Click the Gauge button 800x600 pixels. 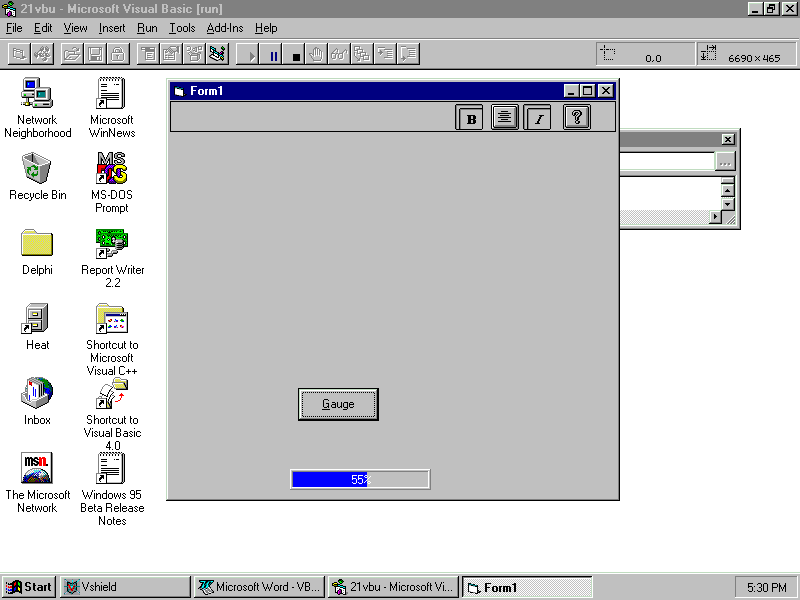click(338, 404)
